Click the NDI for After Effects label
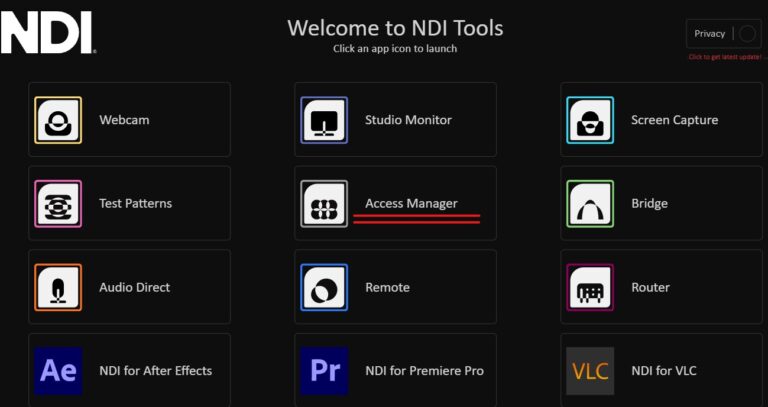The image size is (768, 407). click(155, 371)
